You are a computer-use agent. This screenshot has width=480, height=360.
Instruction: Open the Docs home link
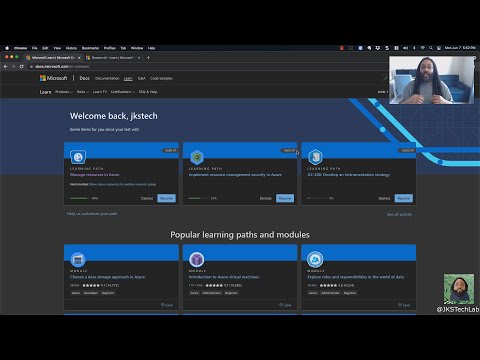(x=84, y=78)
